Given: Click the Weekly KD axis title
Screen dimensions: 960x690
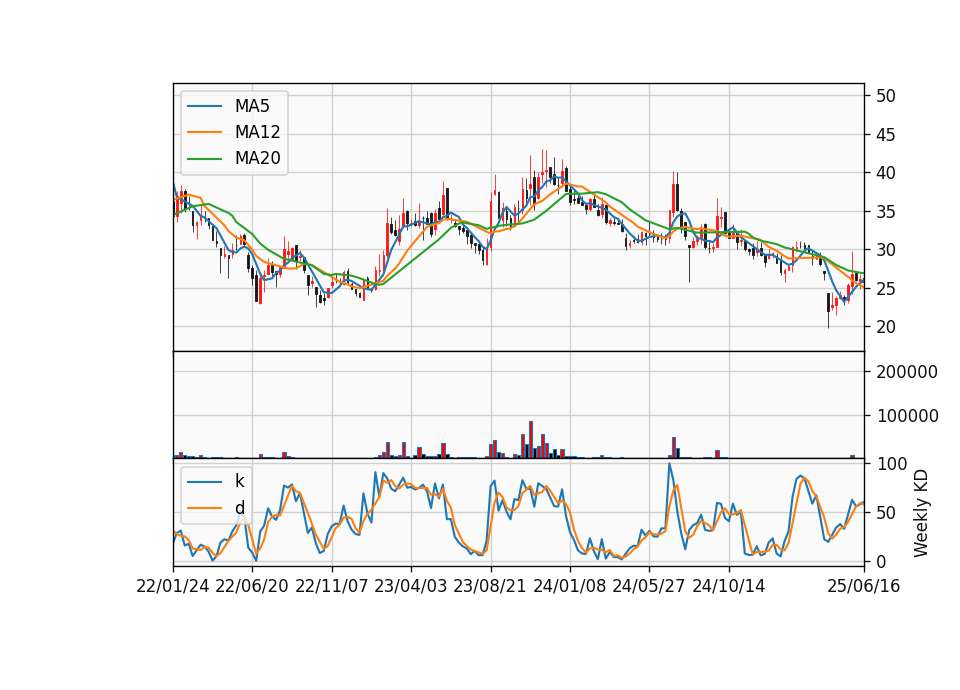Looking at the screenshot, I should pos(921,513).
